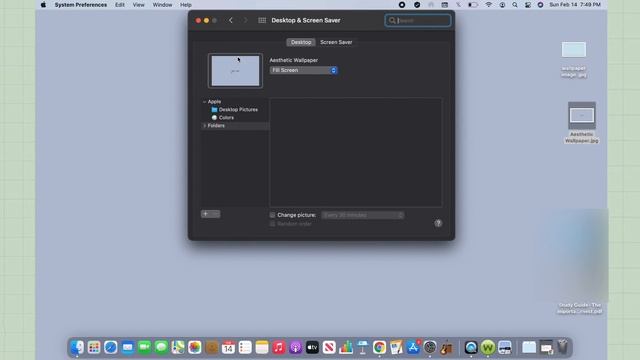This screenshot has width=640, height=360.
Task: Open Wi-Fi status menu
Action: (x=488, y=5)
